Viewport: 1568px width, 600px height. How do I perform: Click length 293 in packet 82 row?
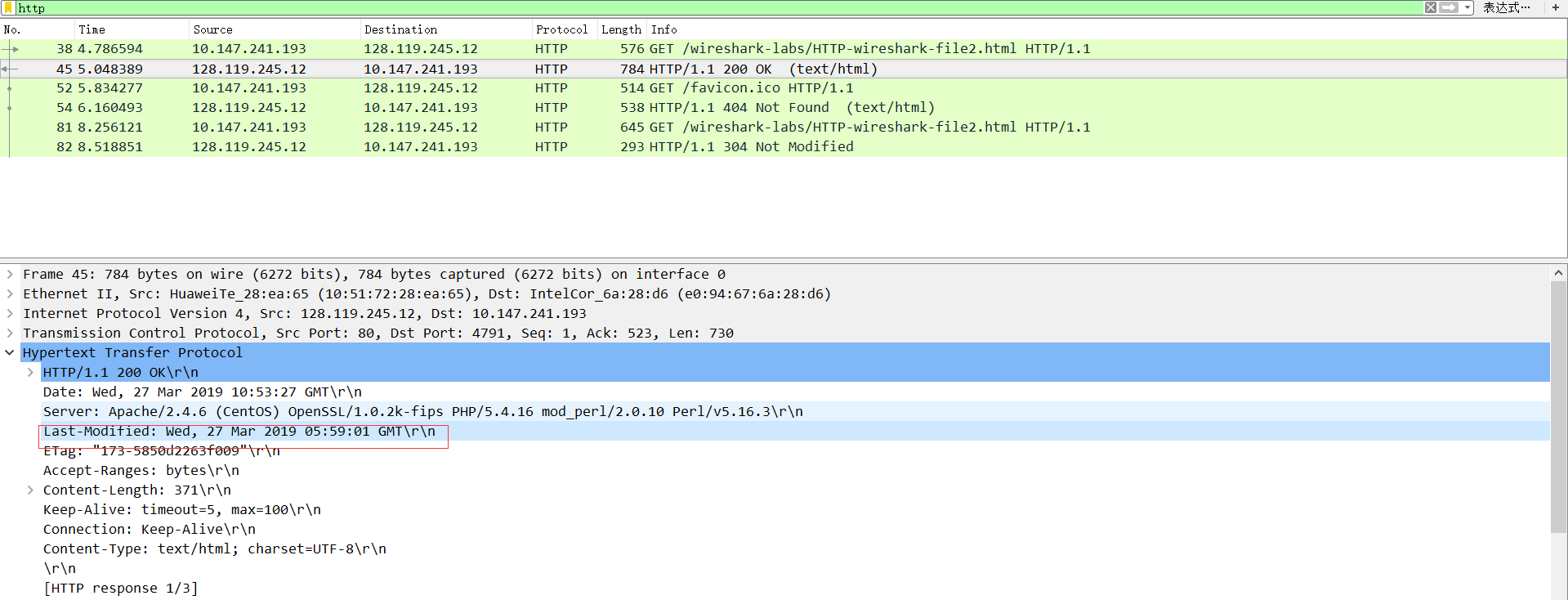[632, 147]
